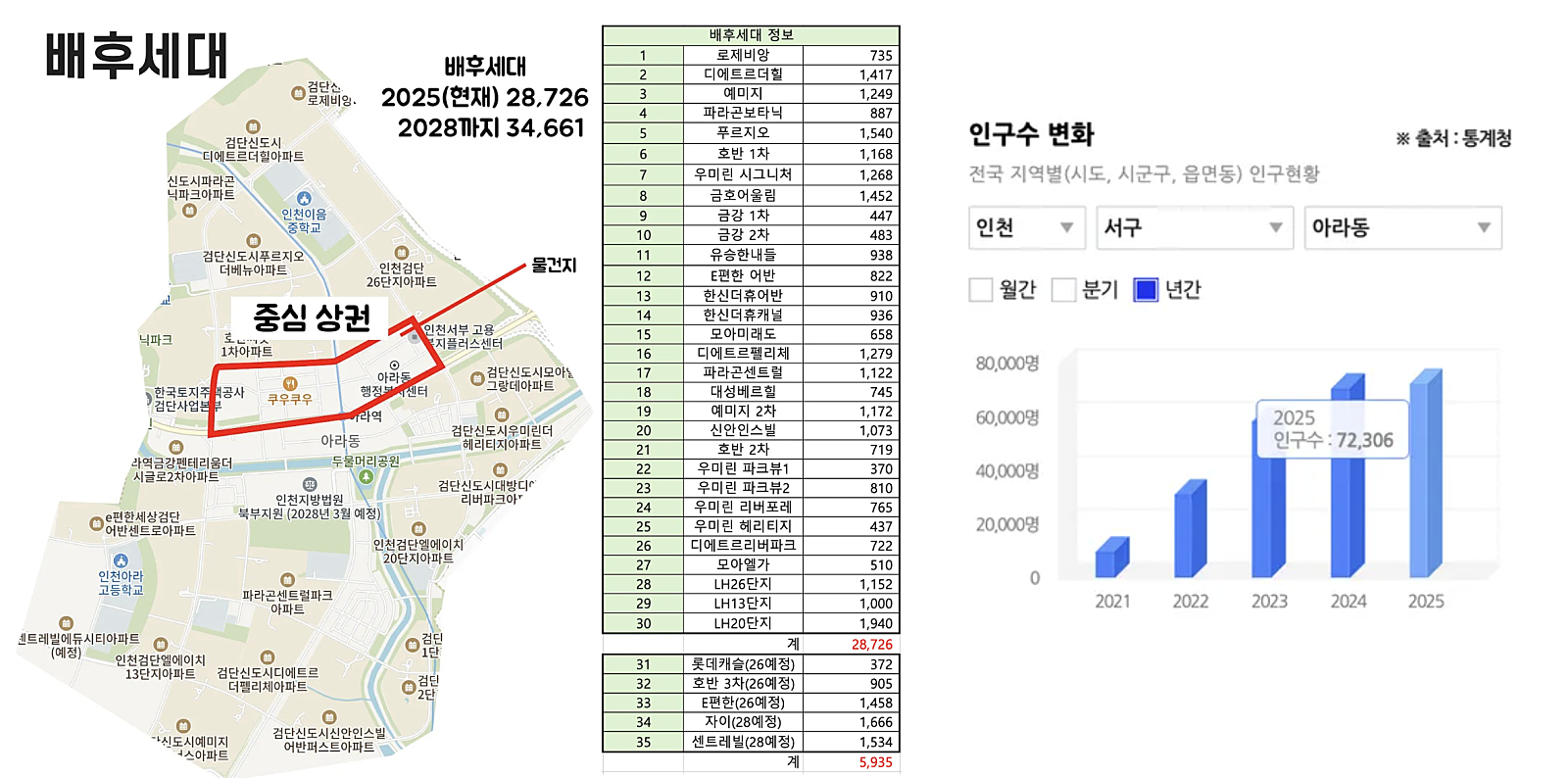Click the 2025 population bar
This screenshot has width=1568, height=778.
point(1426,473)
